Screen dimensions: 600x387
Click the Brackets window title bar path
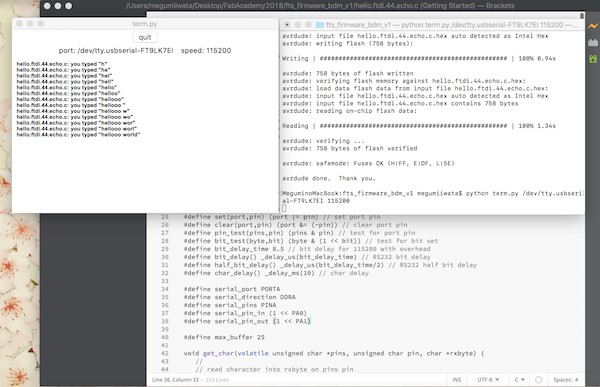320,6
